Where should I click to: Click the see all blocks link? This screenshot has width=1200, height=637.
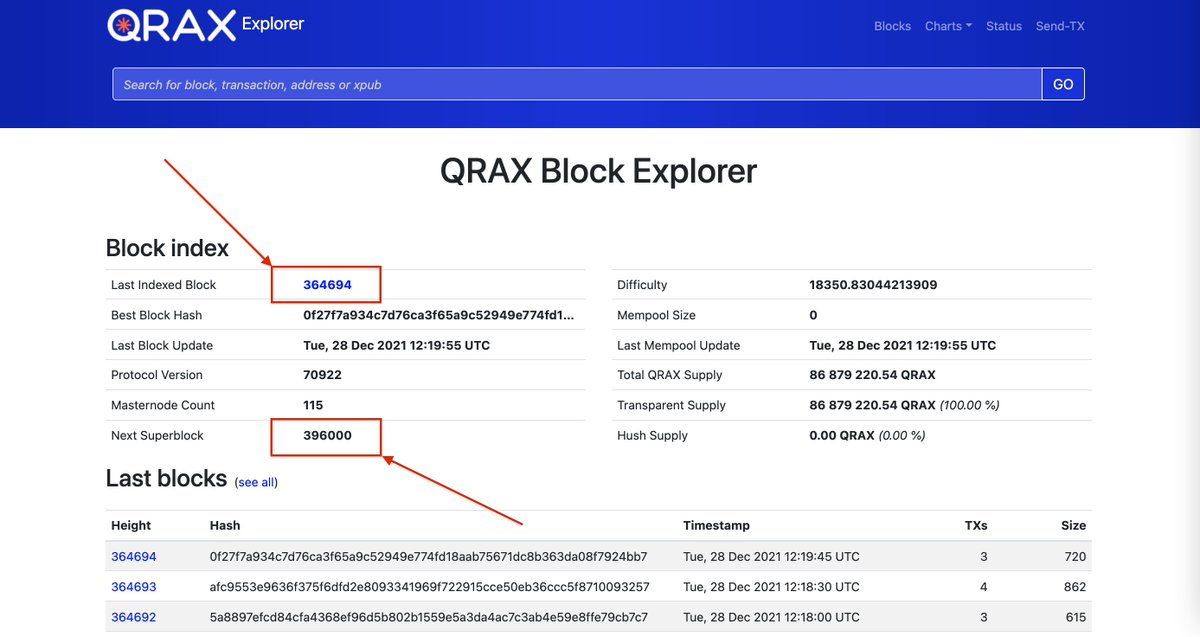click(256, 482)
